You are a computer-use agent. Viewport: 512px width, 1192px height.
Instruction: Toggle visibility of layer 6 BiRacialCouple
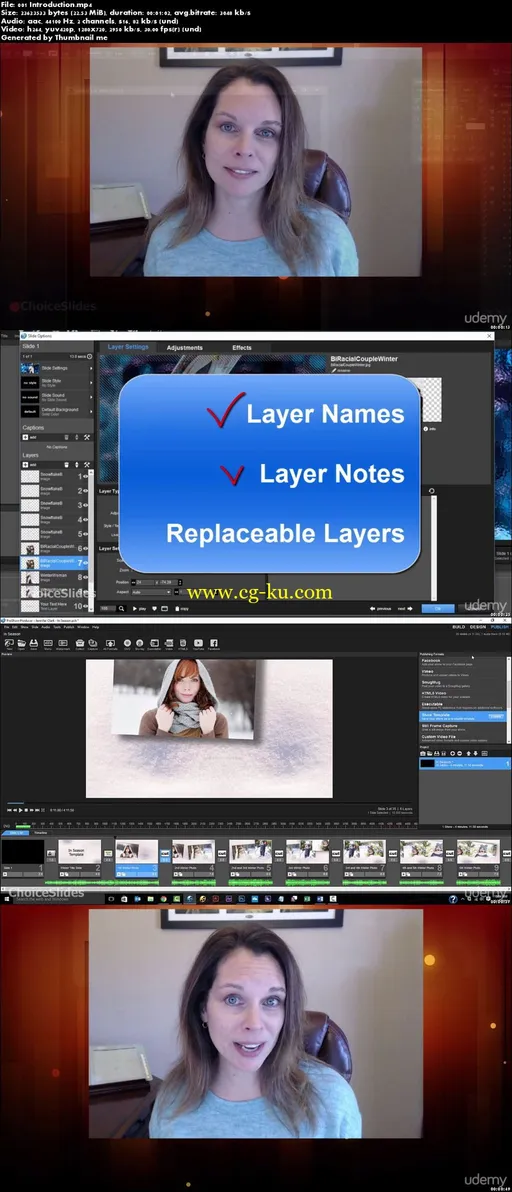tap(87, 548)
